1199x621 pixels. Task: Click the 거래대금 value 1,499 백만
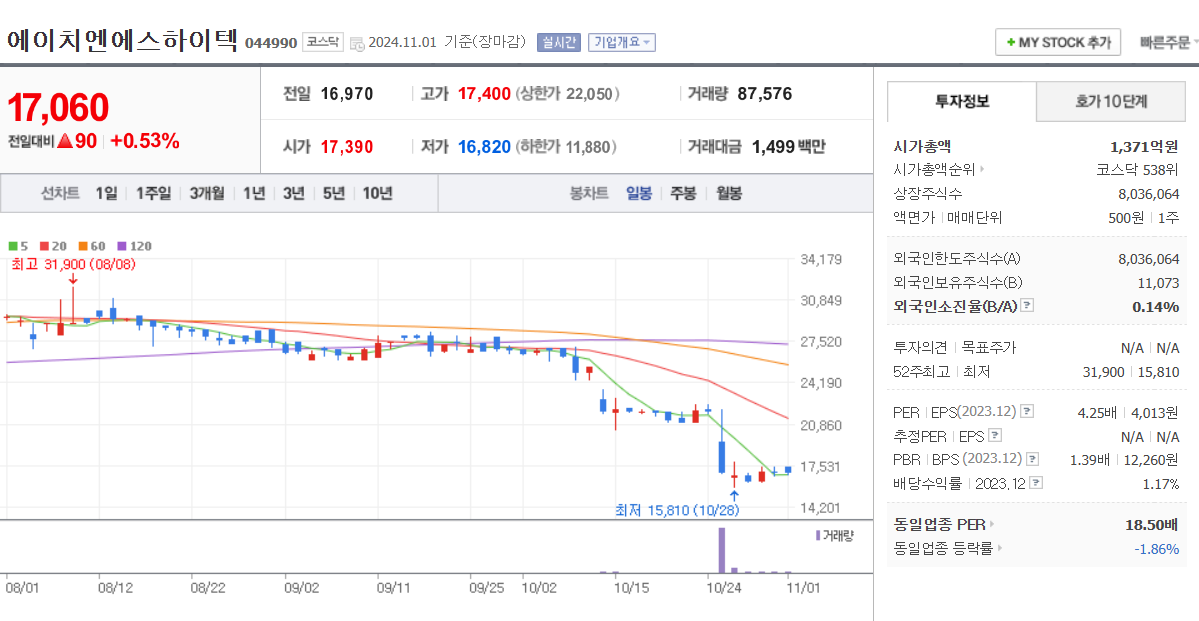(789, 147)
